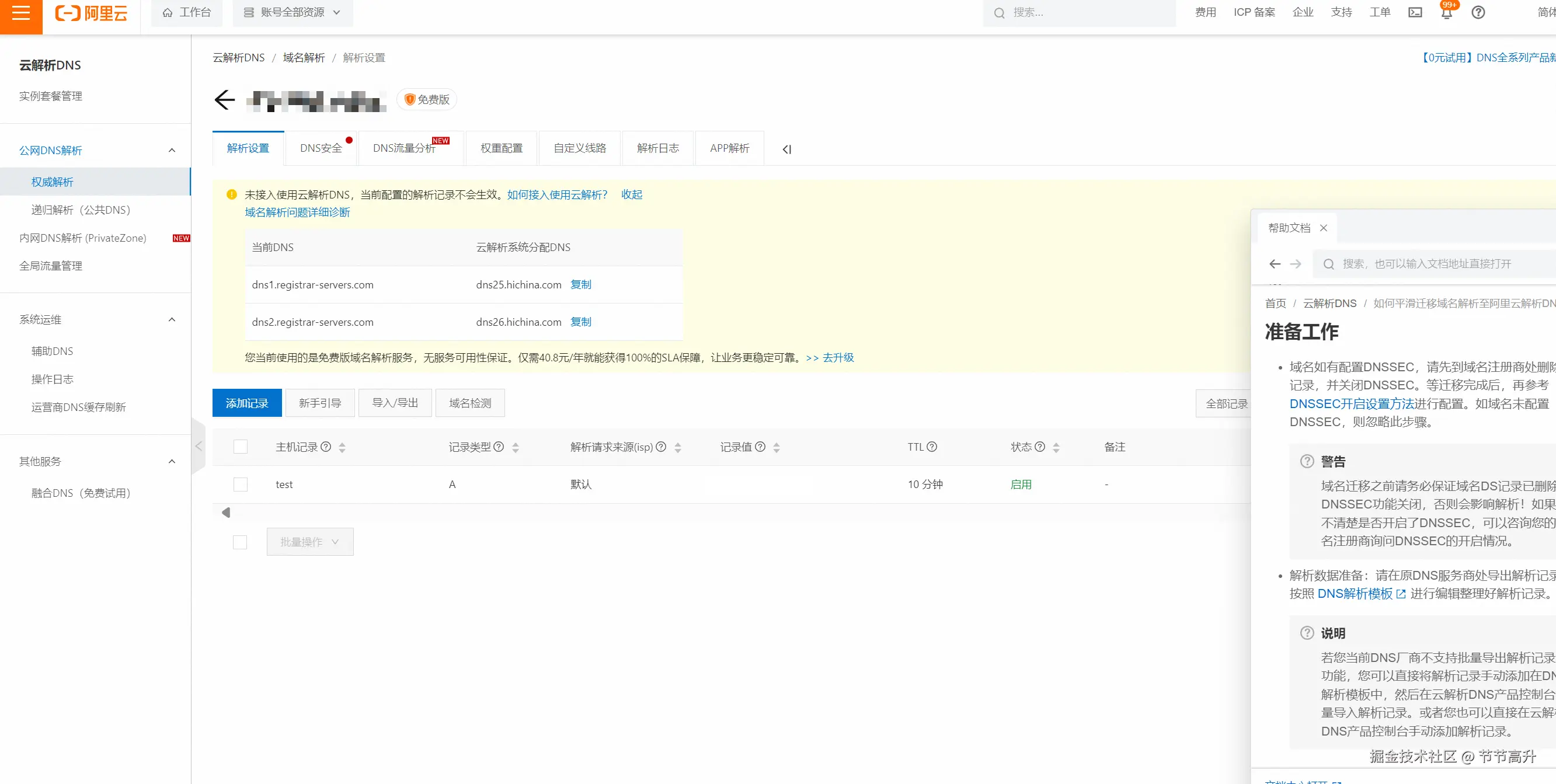Open the DNSSEC开启设置方法 help link

click(1352, 403)
